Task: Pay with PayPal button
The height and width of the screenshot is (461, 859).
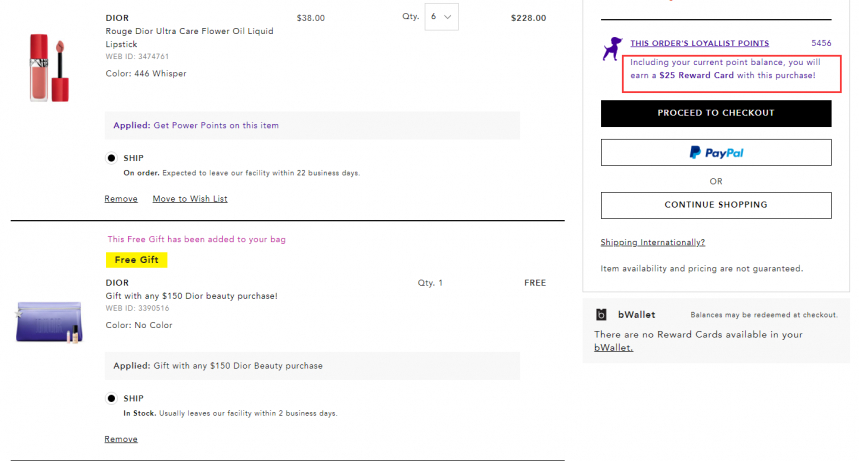Action: pyautogui.click(x=716, y=152)
